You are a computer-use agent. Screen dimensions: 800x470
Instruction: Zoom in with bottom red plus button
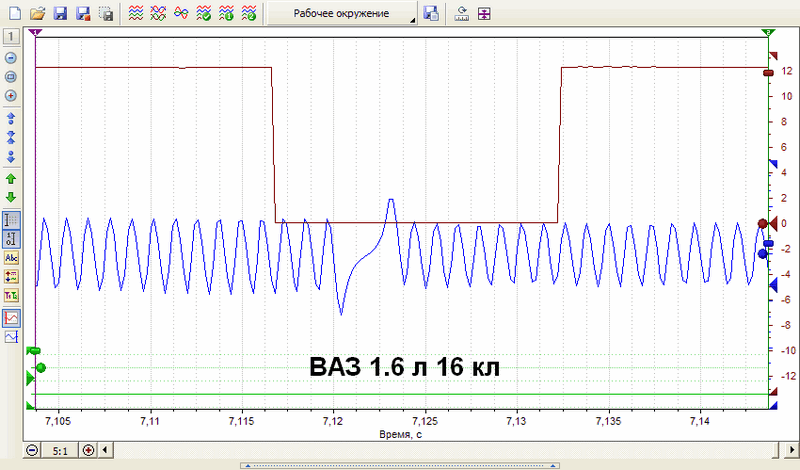click(89, 451)
